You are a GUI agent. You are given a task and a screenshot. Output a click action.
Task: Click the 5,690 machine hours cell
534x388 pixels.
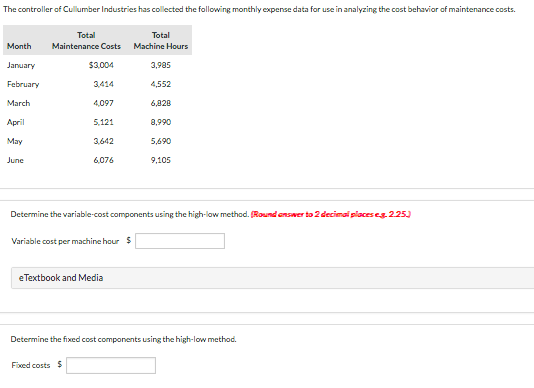point(161,141)
